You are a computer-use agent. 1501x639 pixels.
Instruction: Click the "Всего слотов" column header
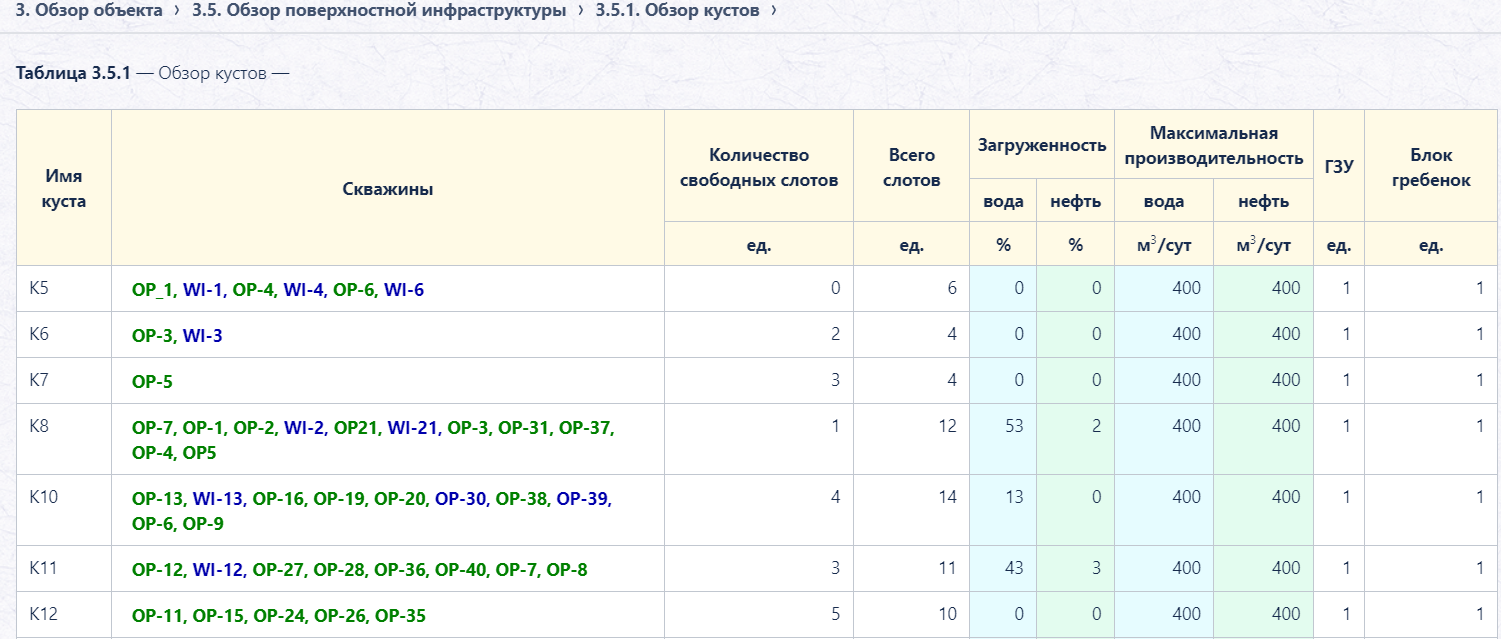[911, 167]
